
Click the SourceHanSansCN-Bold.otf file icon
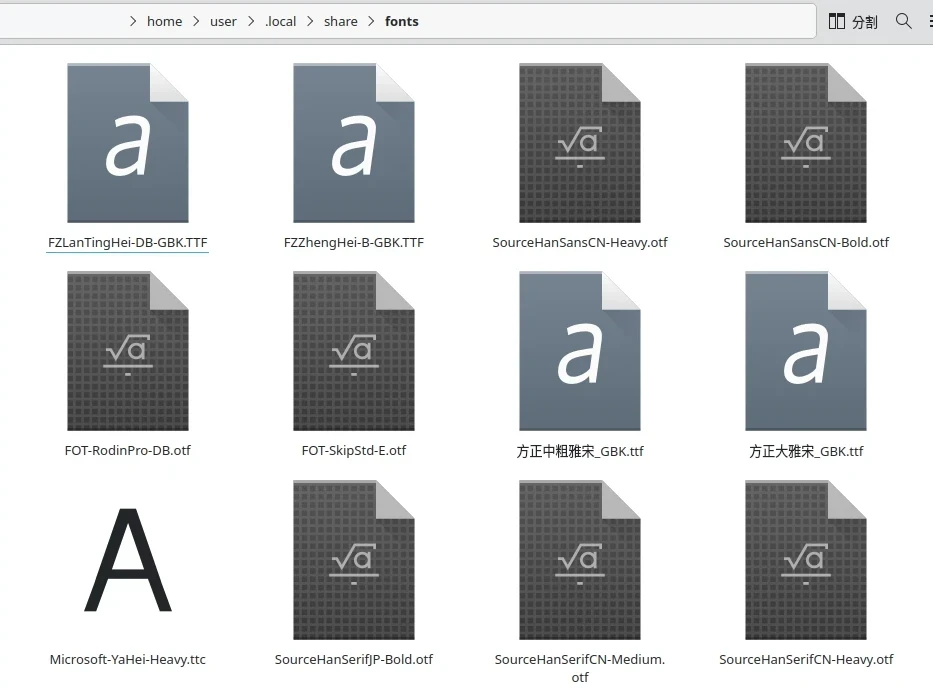coord(805,143)
